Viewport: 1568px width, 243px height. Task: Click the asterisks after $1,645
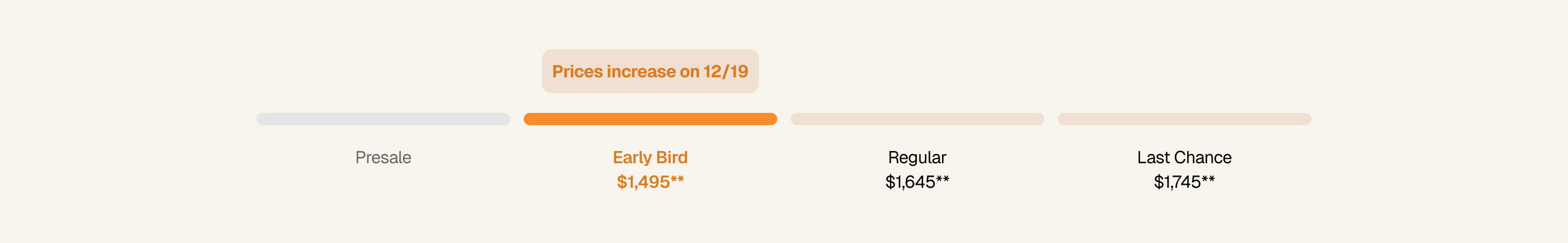tap(943, 179)
